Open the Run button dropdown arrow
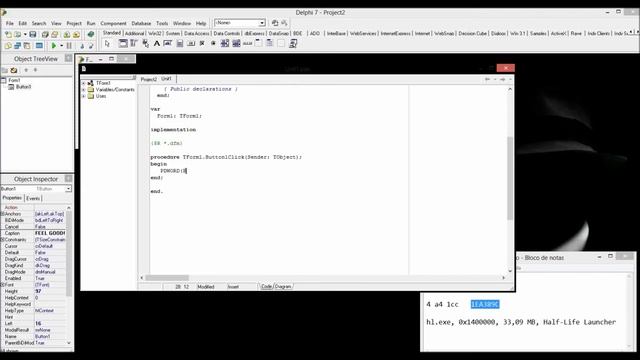 [x=61, y=45]
